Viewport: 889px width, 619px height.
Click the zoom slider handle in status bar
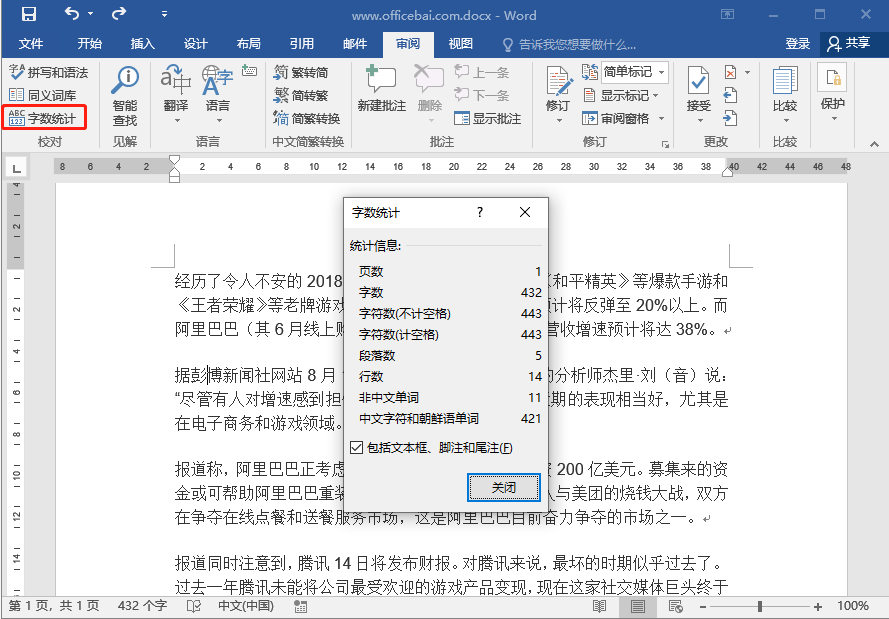(x=760, y=607)
